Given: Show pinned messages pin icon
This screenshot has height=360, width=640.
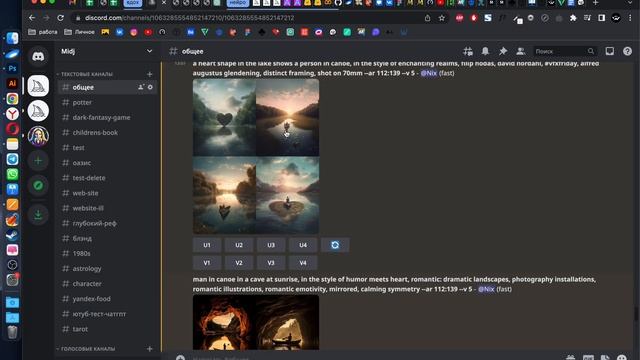Looking at the screenshot, I should pyautogui.click(x=503, y=51).
